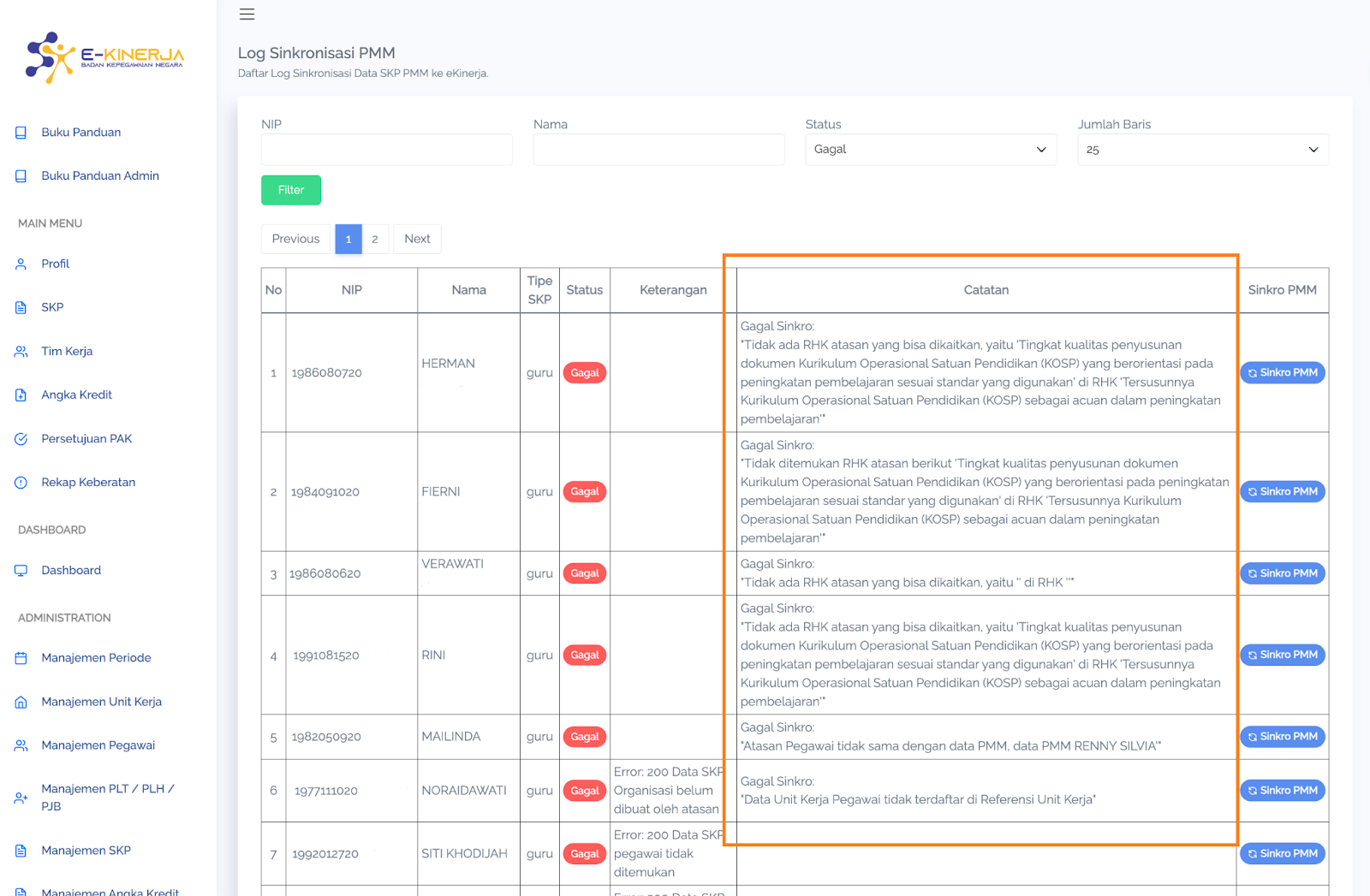Click the Next pagination button
The width and height of the screenshot is (1370, 896).
click(x=417, y=239)
